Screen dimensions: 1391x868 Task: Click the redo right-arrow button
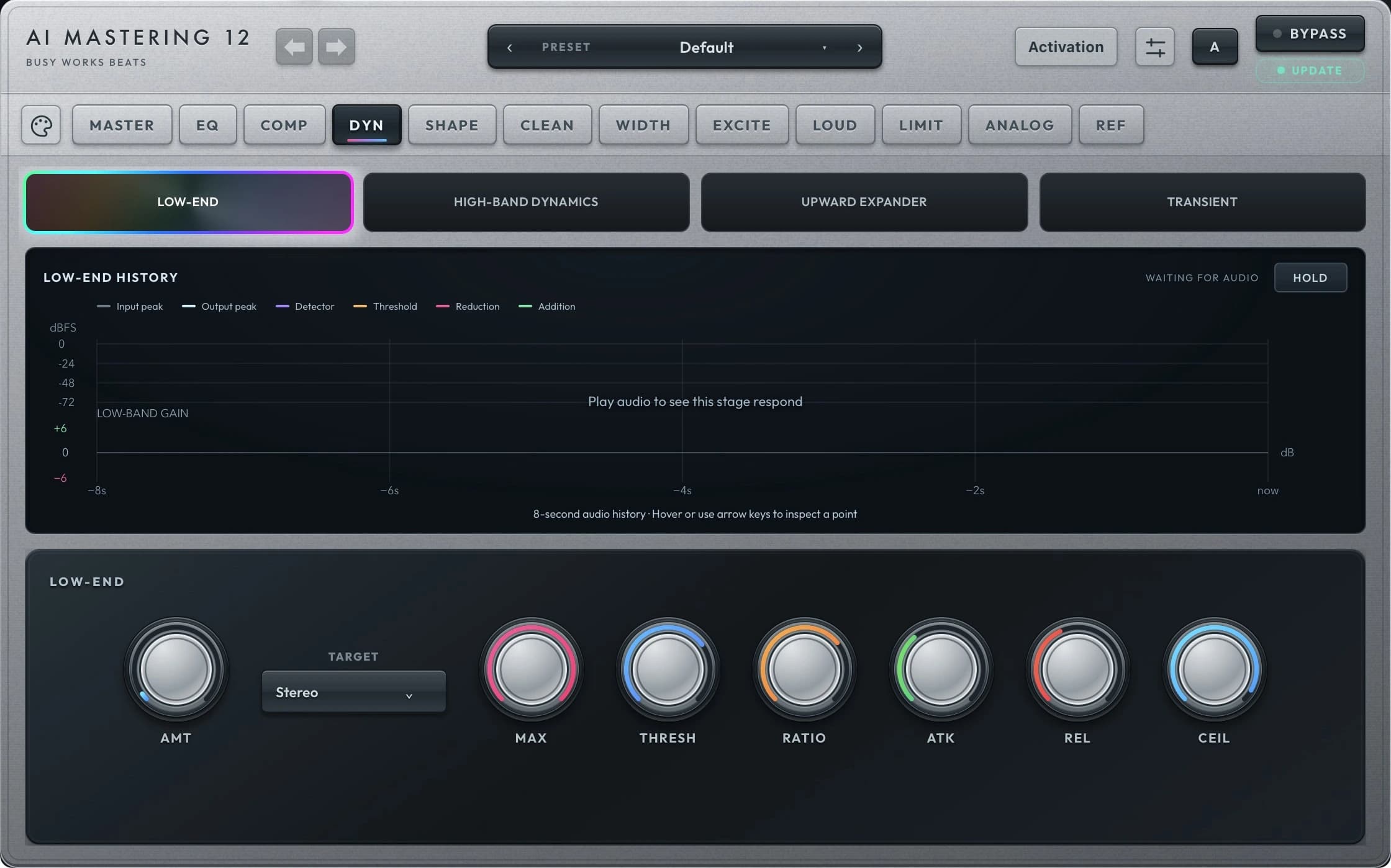point(336,47)
